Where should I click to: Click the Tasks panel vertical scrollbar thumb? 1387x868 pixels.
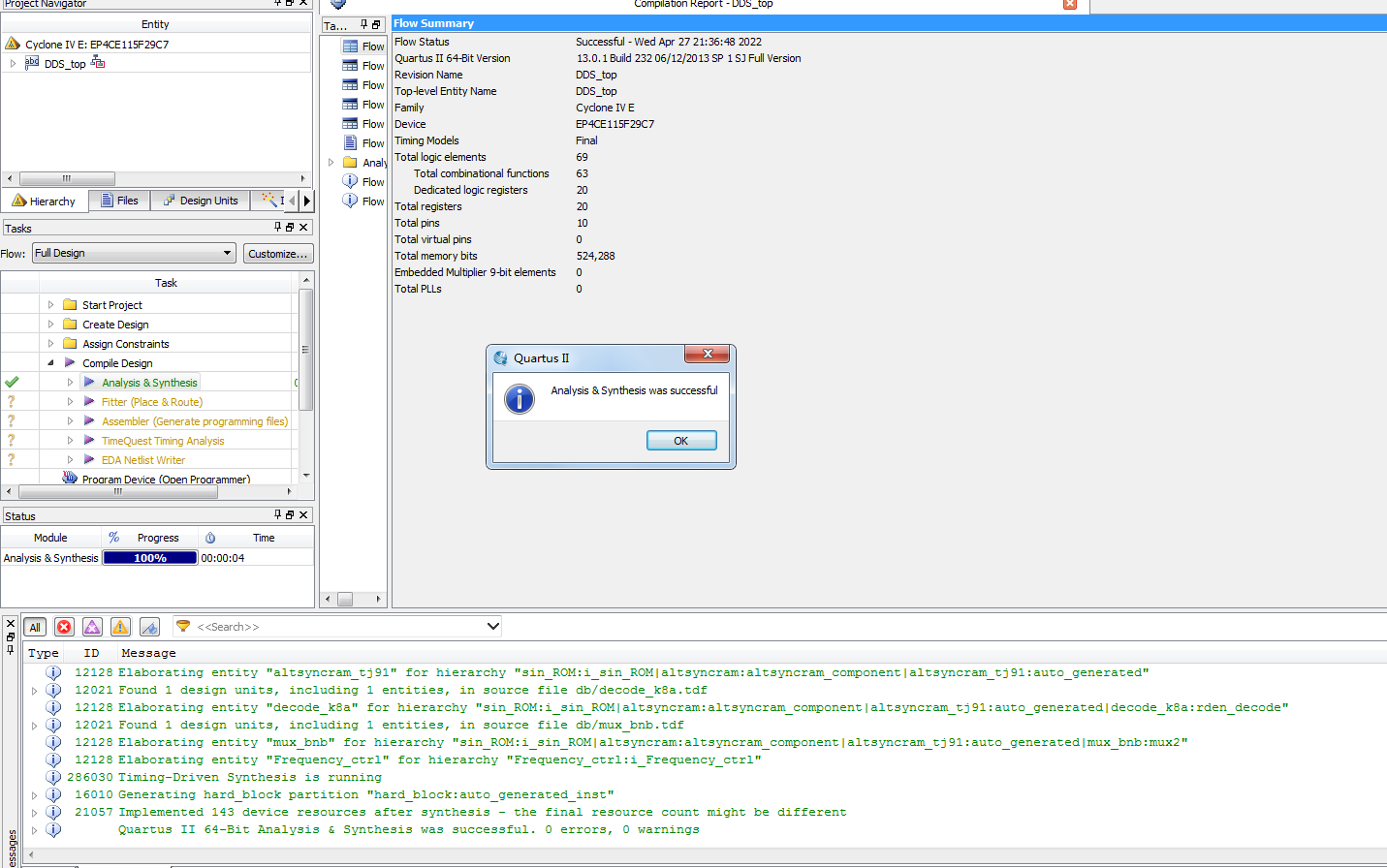click(x=306, y=350)
